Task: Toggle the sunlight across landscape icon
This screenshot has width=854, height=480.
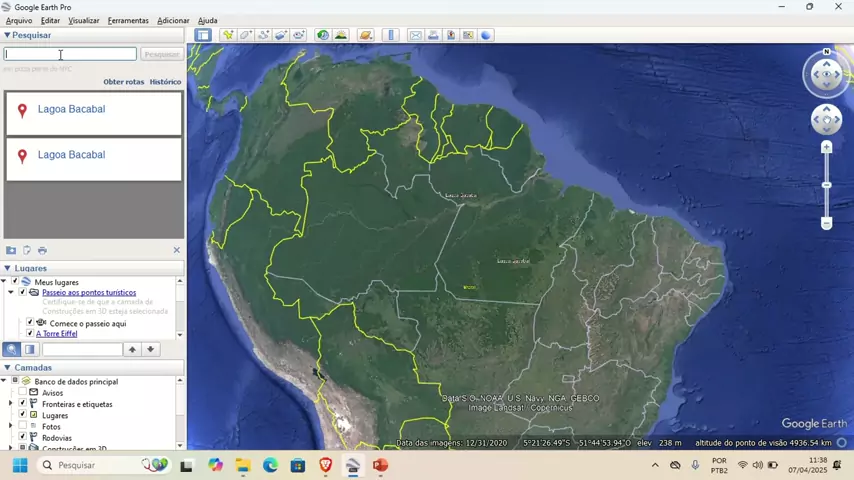Action: [341, 35]
